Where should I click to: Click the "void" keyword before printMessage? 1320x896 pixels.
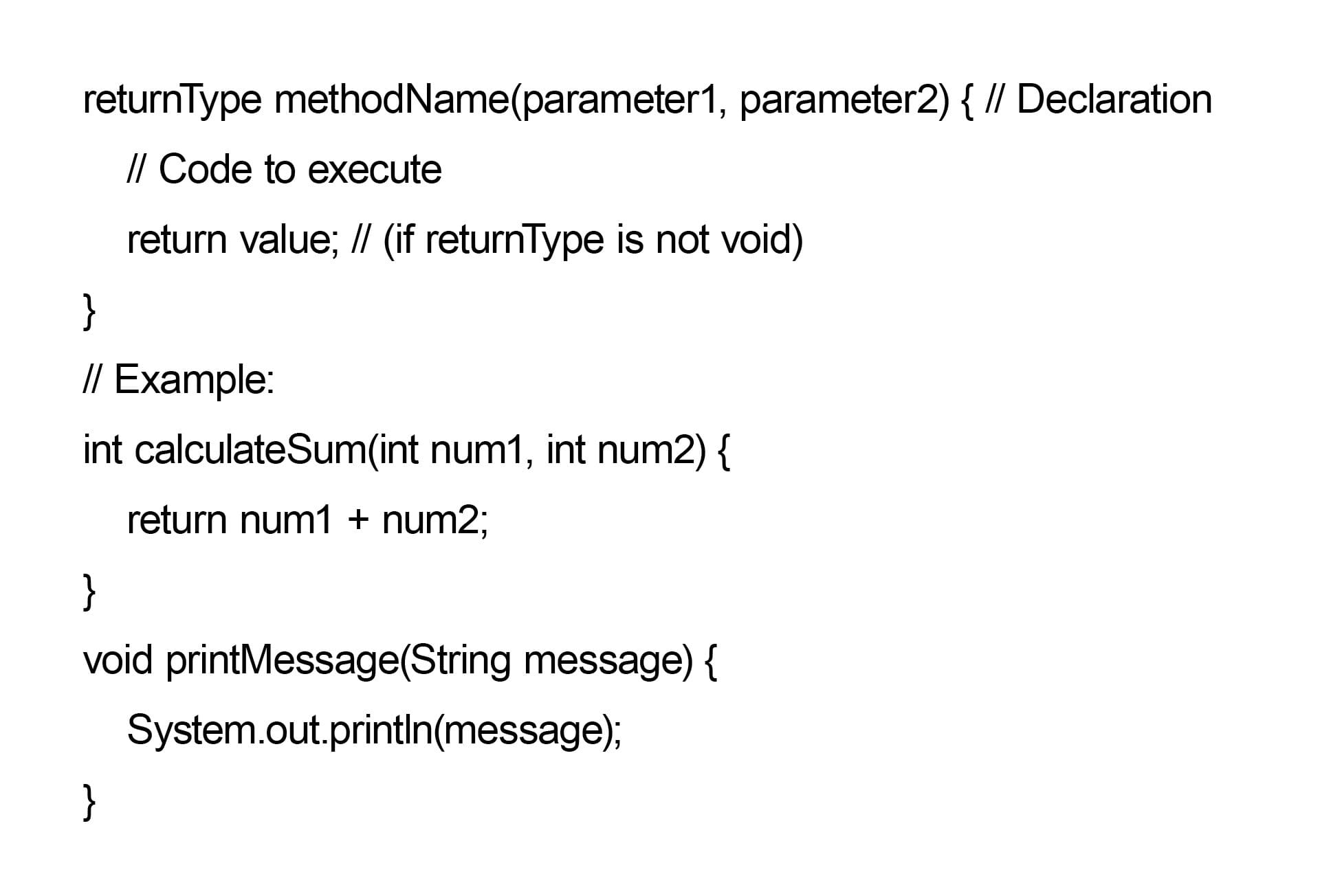pyautogui.click(x=117, y=660)
